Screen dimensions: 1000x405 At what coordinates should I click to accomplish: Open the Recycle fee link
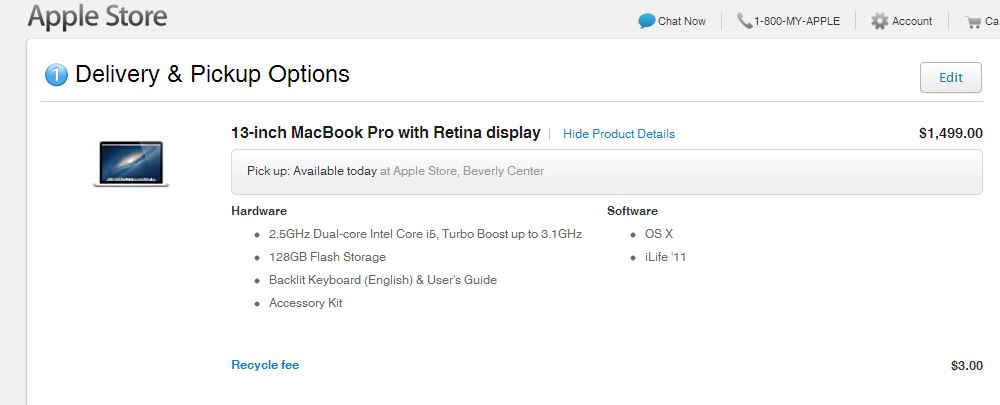click(x=265, y=365)
